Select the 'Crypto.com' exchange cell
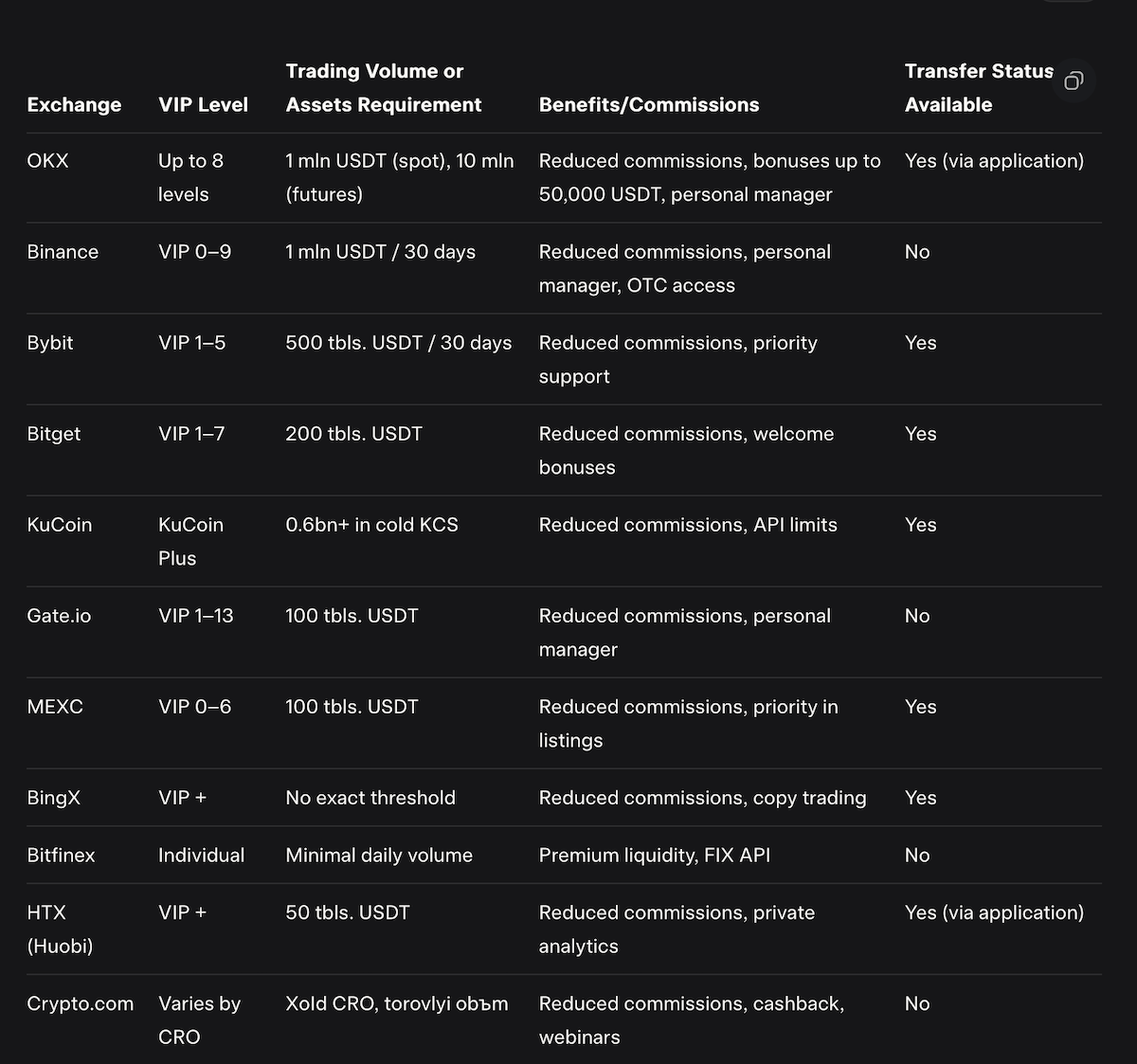Viewport: 1137px width, 1064px height. click(81, 1003)
